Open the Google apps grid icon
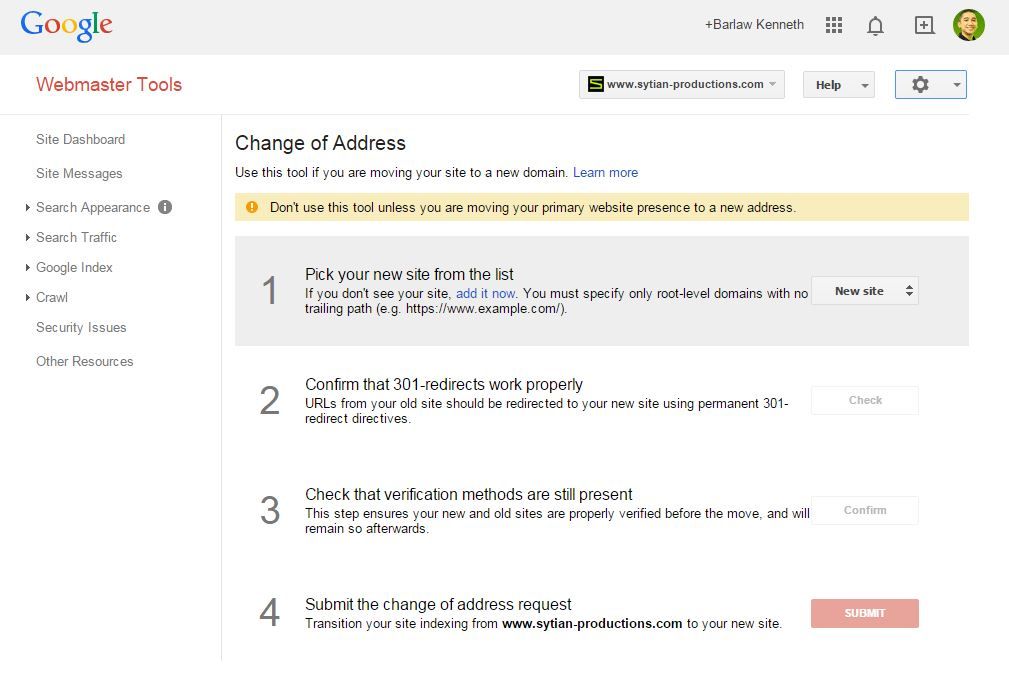The width and height of the screenshot is (1009, 677). click(x=833, y=25)
